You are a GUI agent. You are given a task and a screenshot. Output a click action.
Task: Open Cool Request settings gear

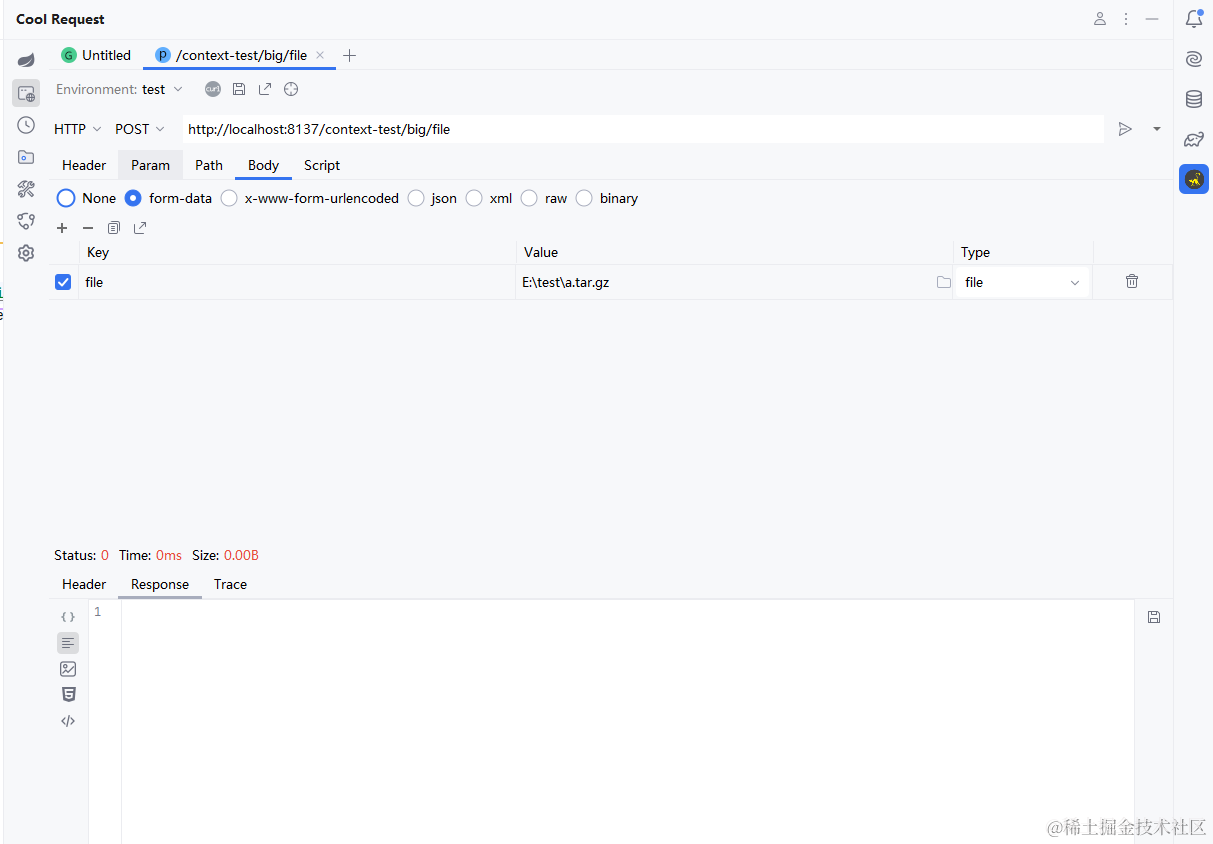26,253
